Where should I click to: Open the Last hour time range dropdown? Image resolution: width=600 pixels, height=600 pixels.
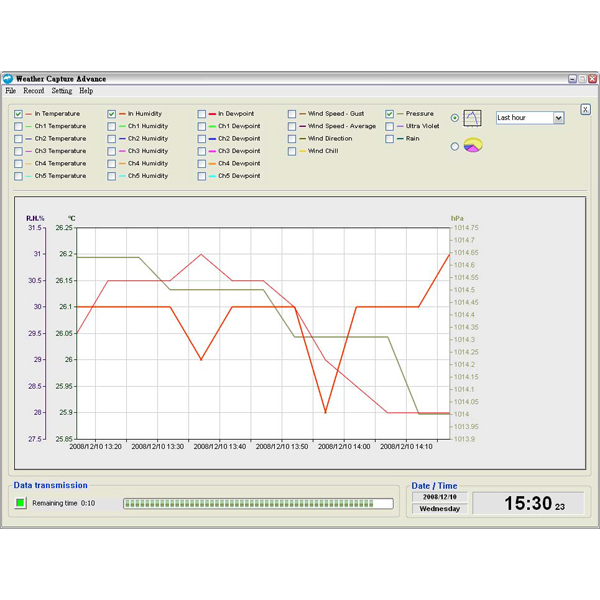pyautogui.click(x=530, y=118)
